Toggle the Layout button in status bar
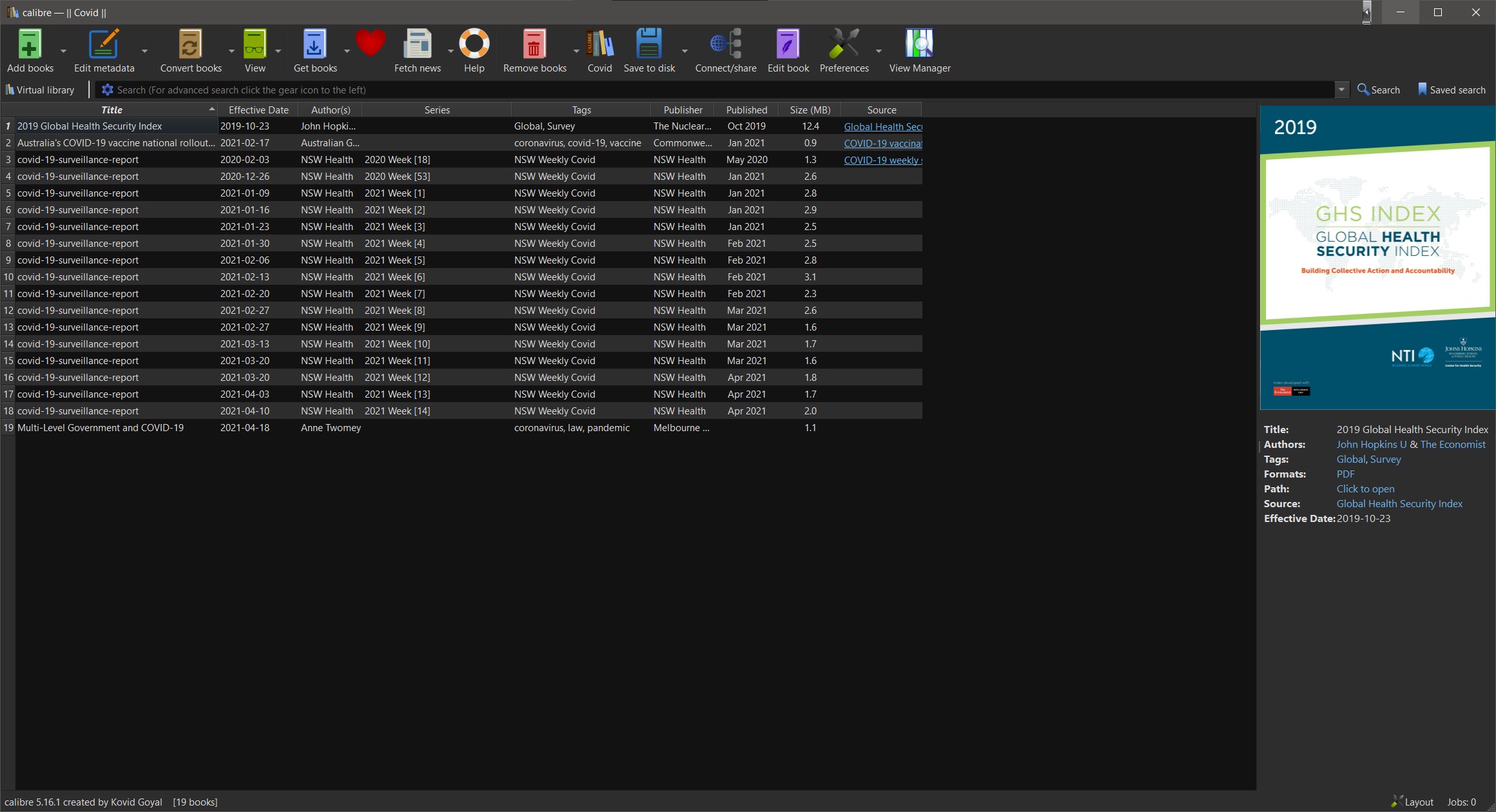The image size is (1496, 812). click(x=1412, y=802)
